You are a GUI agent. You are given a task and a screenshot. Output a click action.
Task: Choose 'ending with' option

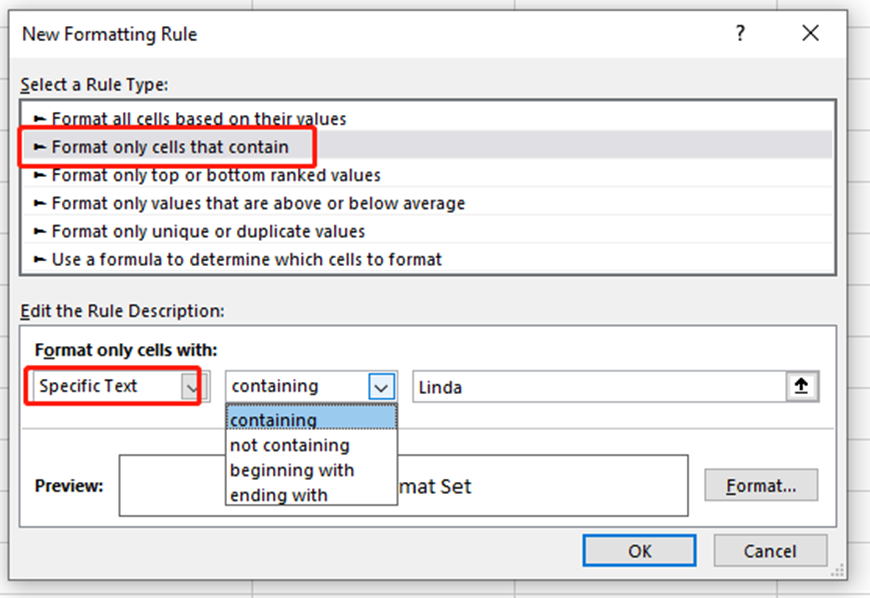(311, 494)
